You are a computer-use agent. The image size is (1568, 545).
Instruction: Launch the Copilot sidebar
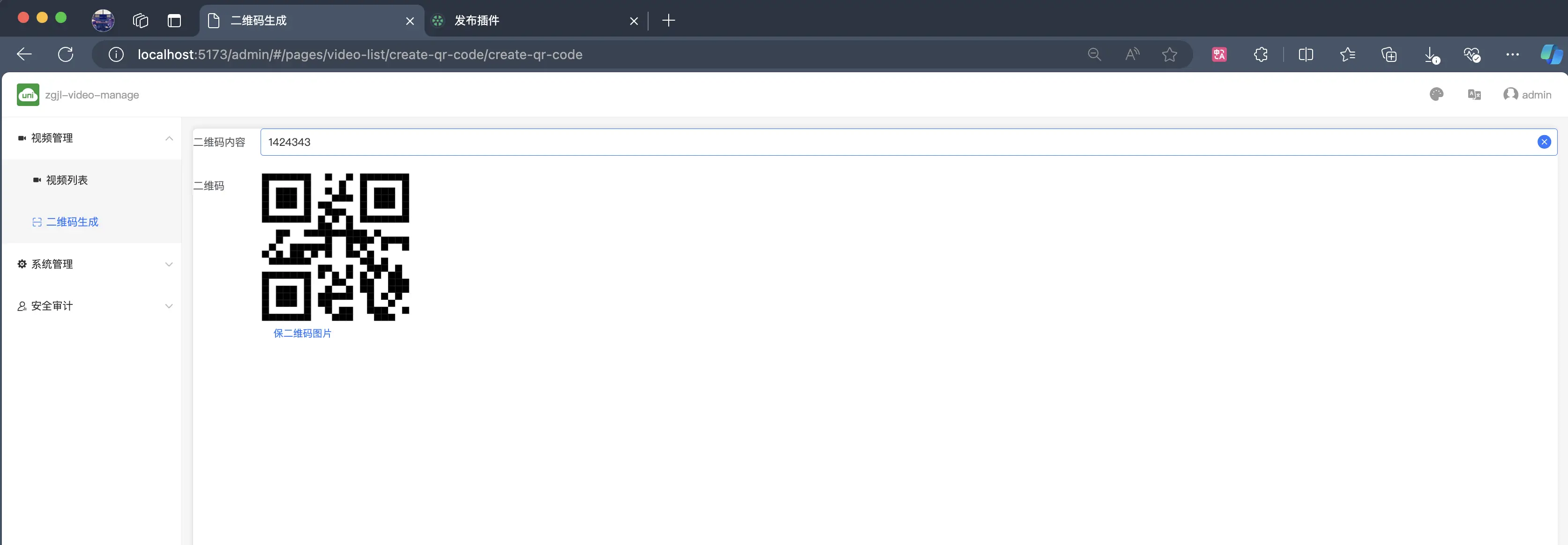click(1551, 54)
